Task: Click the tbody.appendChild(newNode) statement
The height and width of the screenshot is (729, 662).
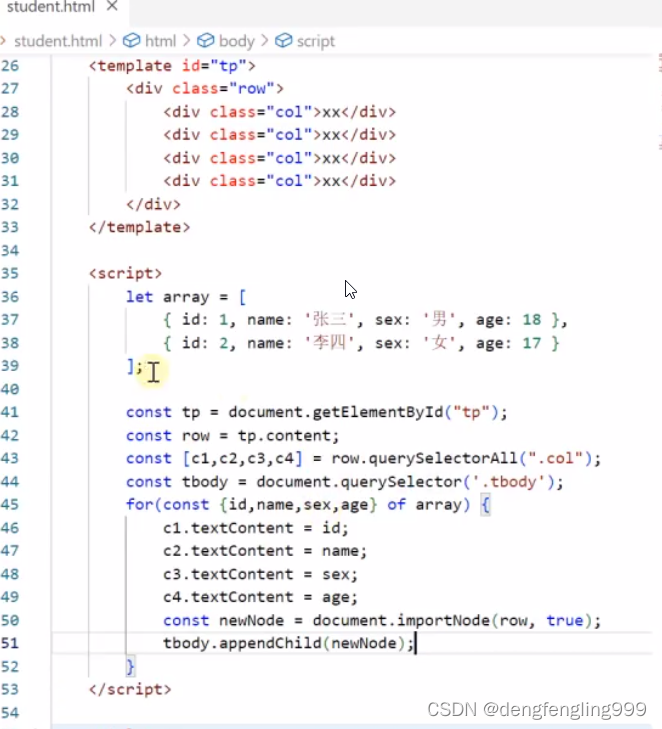Action: coord(288,643)
